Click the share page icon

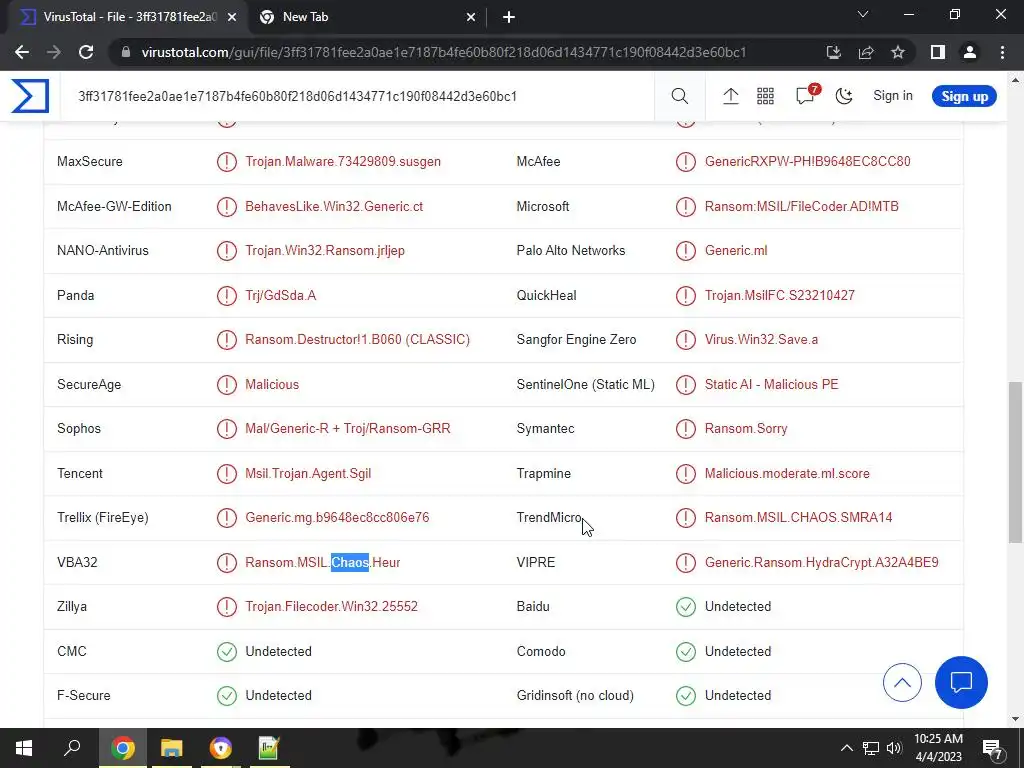[x=866, y=52]
